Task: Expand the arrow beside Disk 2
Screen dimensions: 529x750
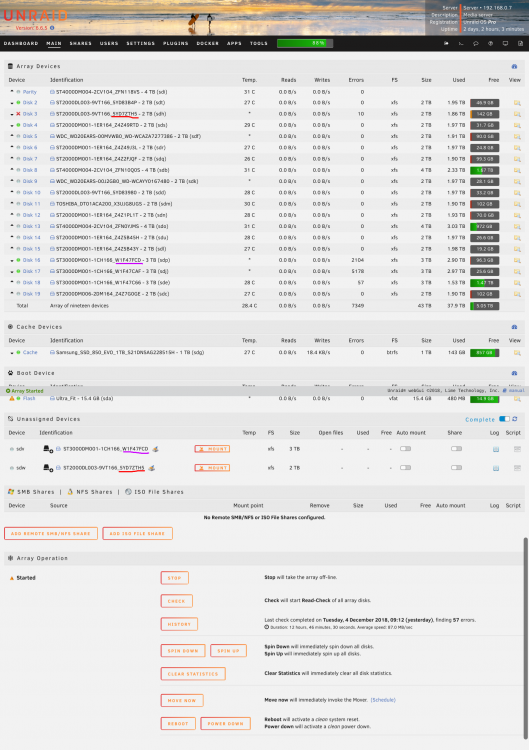Action: click(x=12, y=103)
